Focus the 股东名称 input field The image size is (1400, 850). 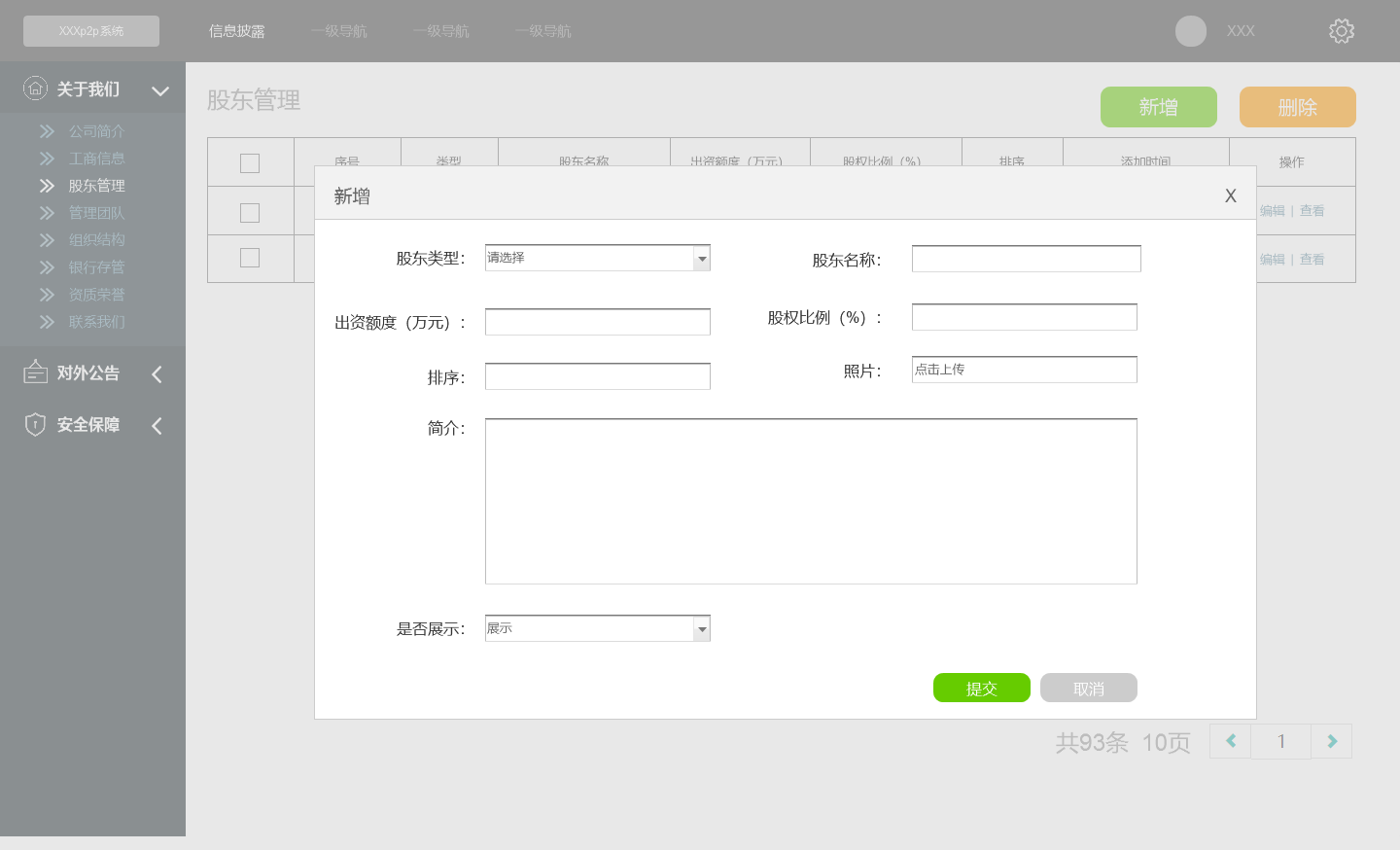tap(1027, 259)
